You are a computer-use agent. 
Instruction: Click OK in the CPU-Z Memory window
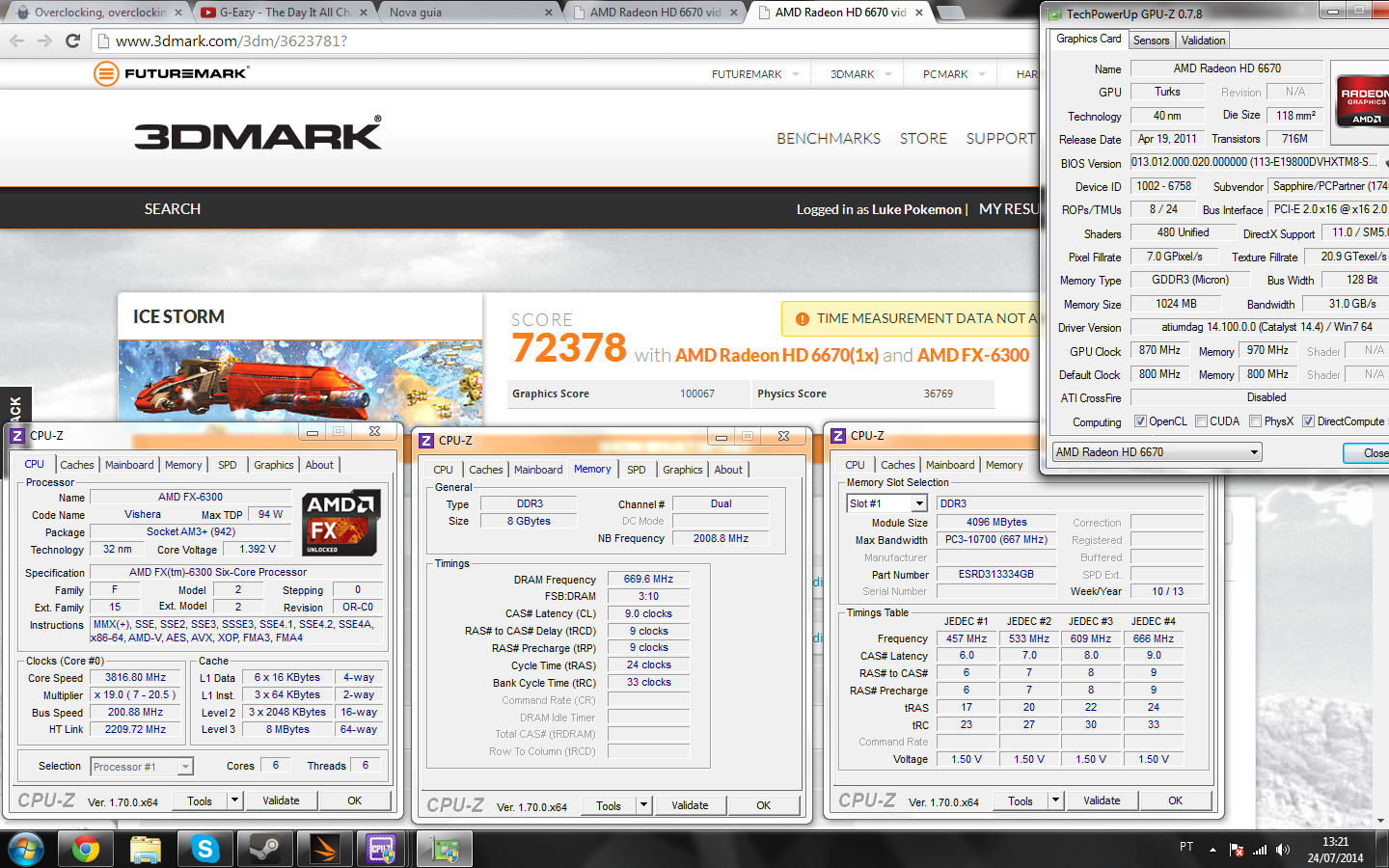[x=764, y=805]
